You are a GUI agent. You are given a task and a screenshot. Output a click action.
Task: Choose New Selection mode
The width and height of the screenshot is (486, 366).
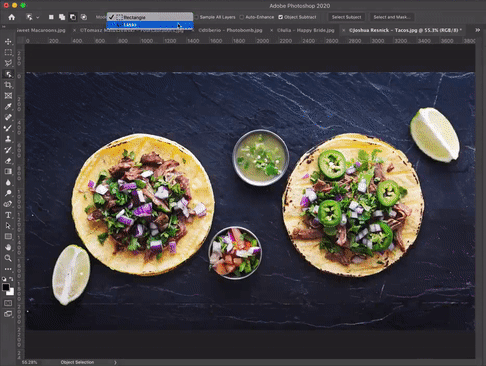(51, 17)
